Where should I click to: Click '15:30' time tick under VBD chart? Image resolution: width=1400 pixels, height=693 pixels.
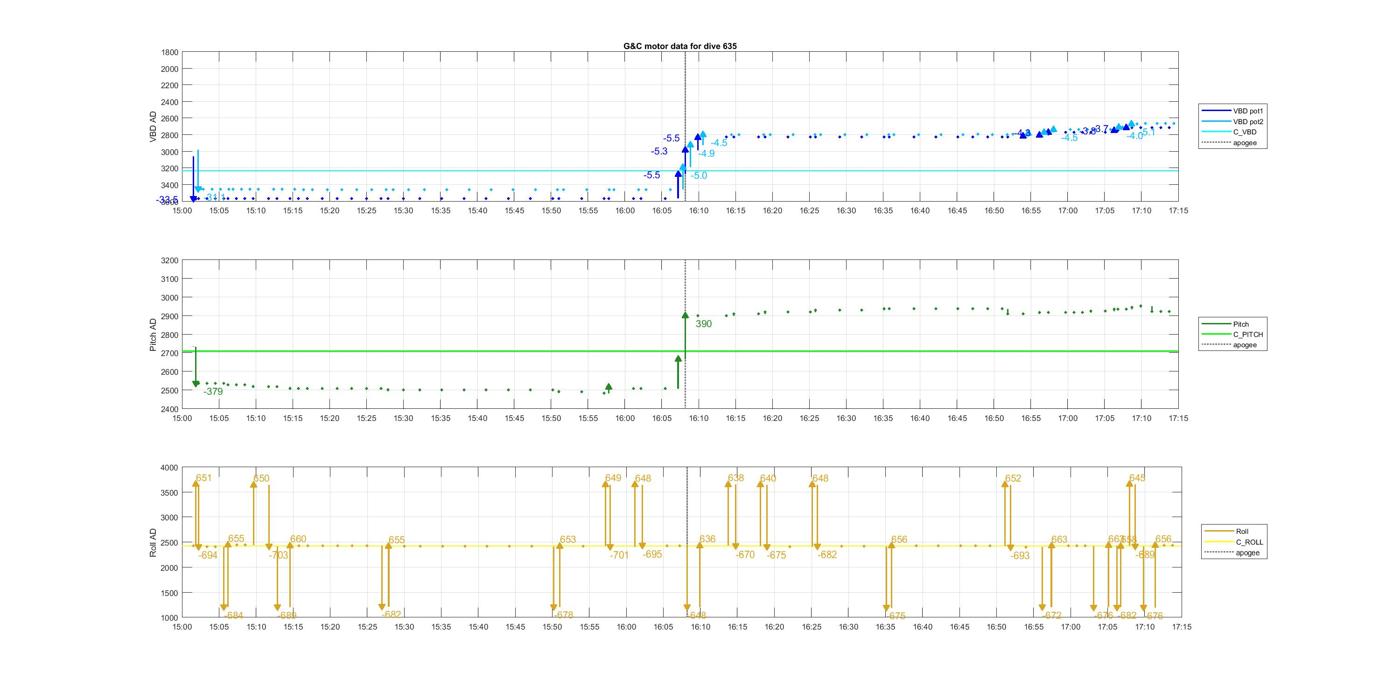point(403,210)
